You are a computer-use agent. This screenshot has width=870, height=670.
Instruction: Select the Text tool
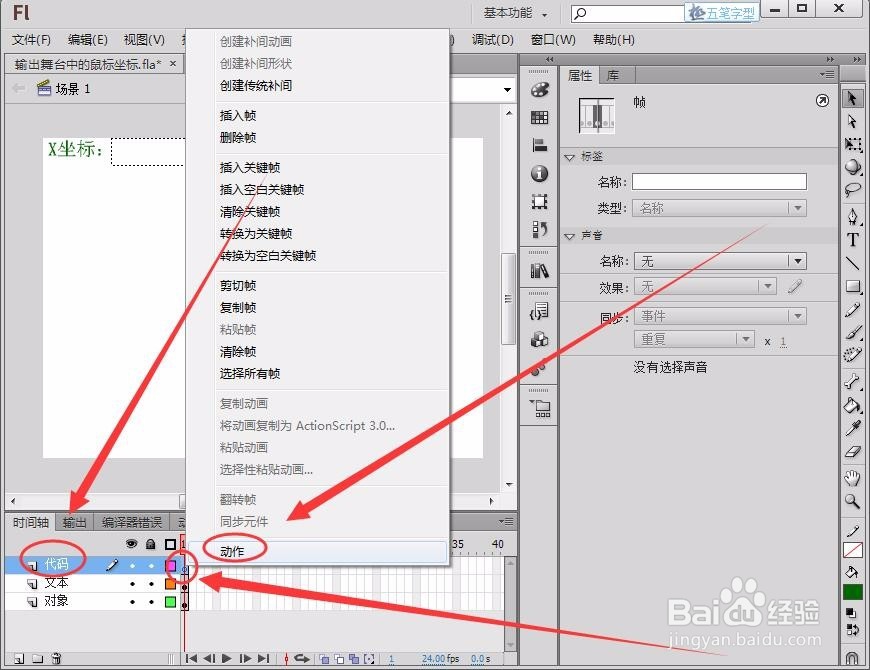pos(852,240)
